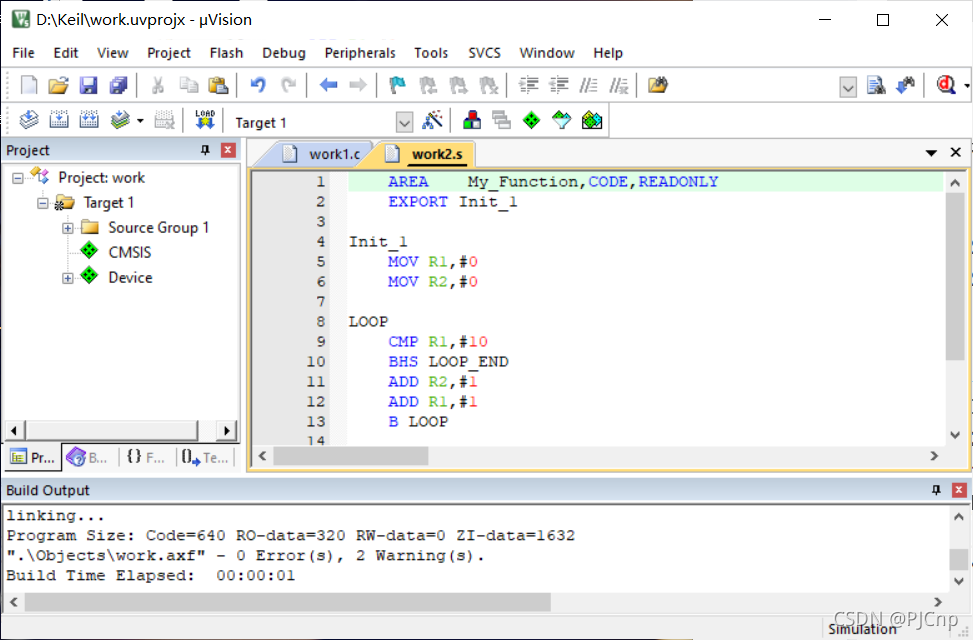Switch to Templates panel tab
This screenshot has width=973, height=640.
point(207,457)
